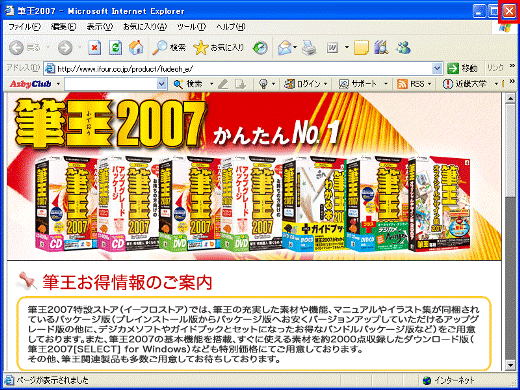The width and height of the screenshot is (520, 390).
Task: Expand the Mail icon dropdown arrow
Action: pos(295,48)
